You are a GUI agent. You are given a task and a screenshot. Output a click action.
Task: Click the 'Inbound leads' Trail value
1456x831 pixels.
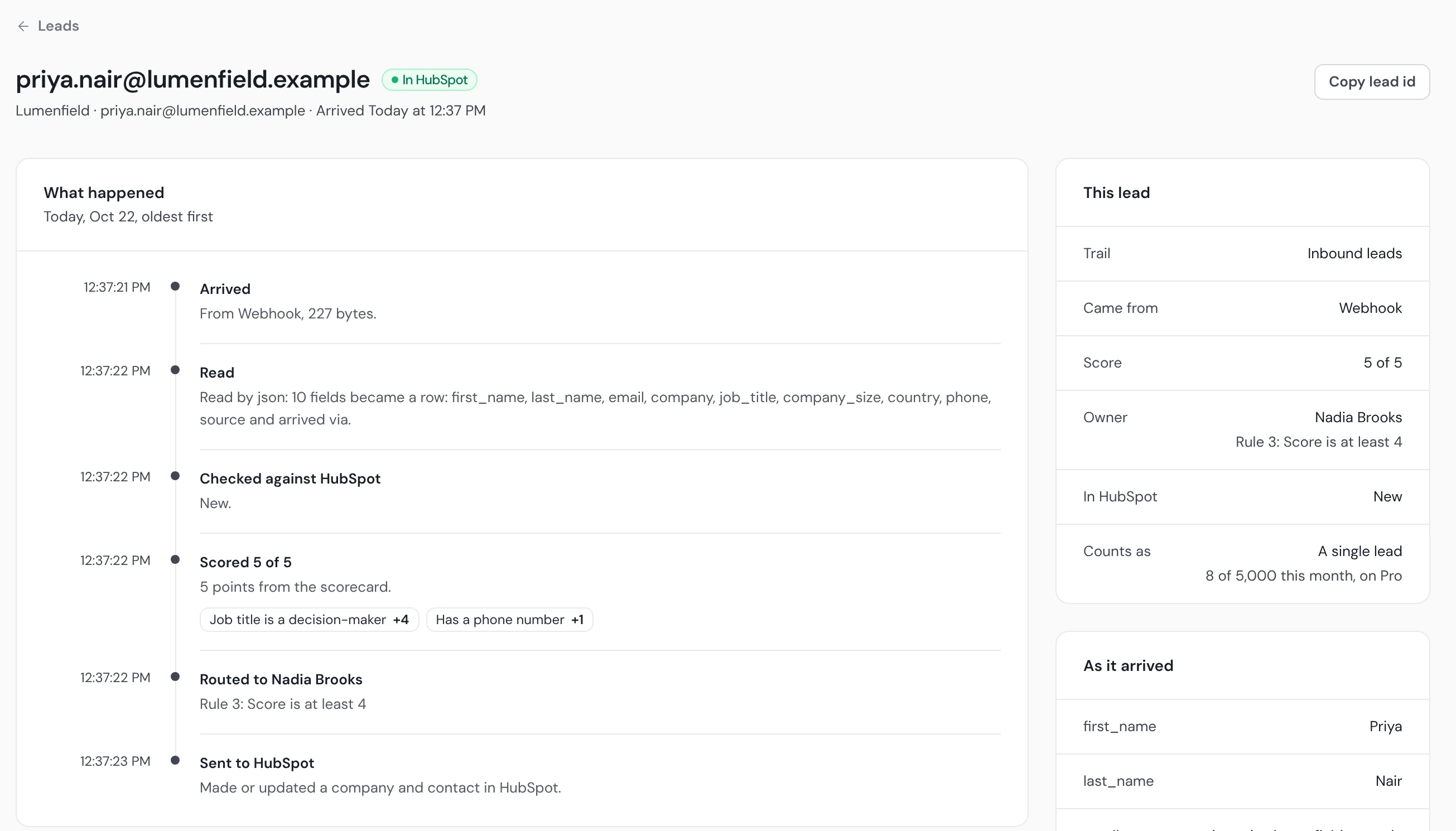point(1354,253)
